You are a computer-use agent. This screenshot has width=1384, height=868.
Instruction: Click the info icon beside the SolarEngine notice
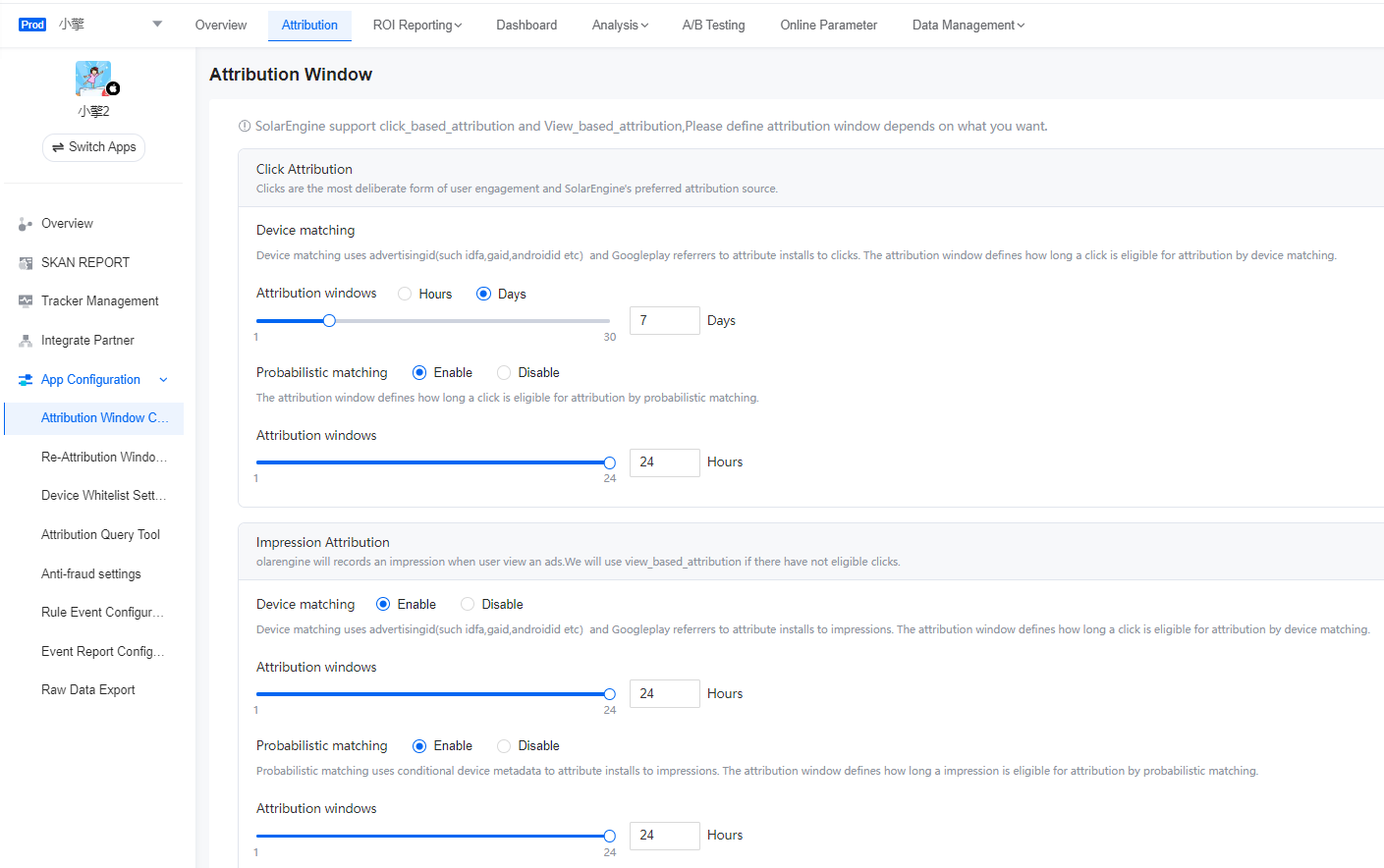click(x=244, y=125)
